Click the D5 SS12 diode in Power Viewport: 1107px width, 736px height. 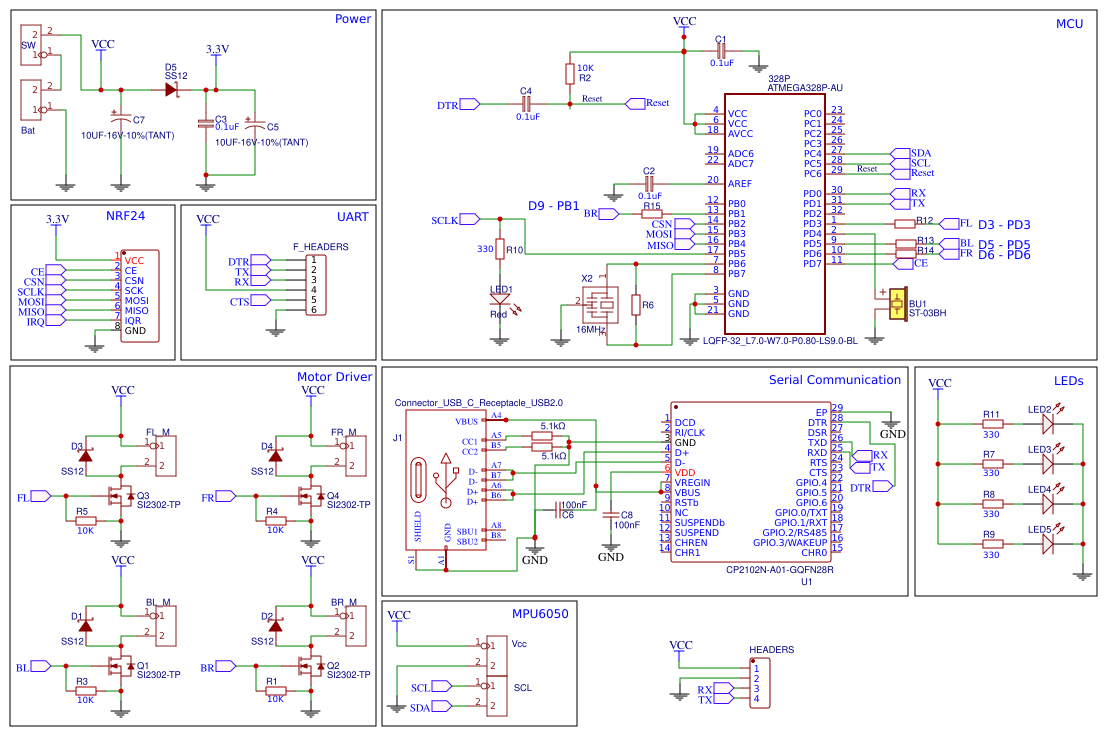[172, 90]
